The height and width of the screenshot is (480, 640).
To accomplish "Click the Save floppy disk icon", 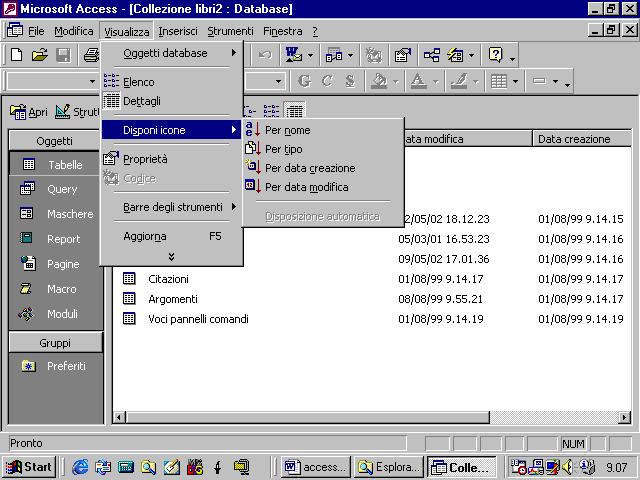I will (x=63, y=55).
